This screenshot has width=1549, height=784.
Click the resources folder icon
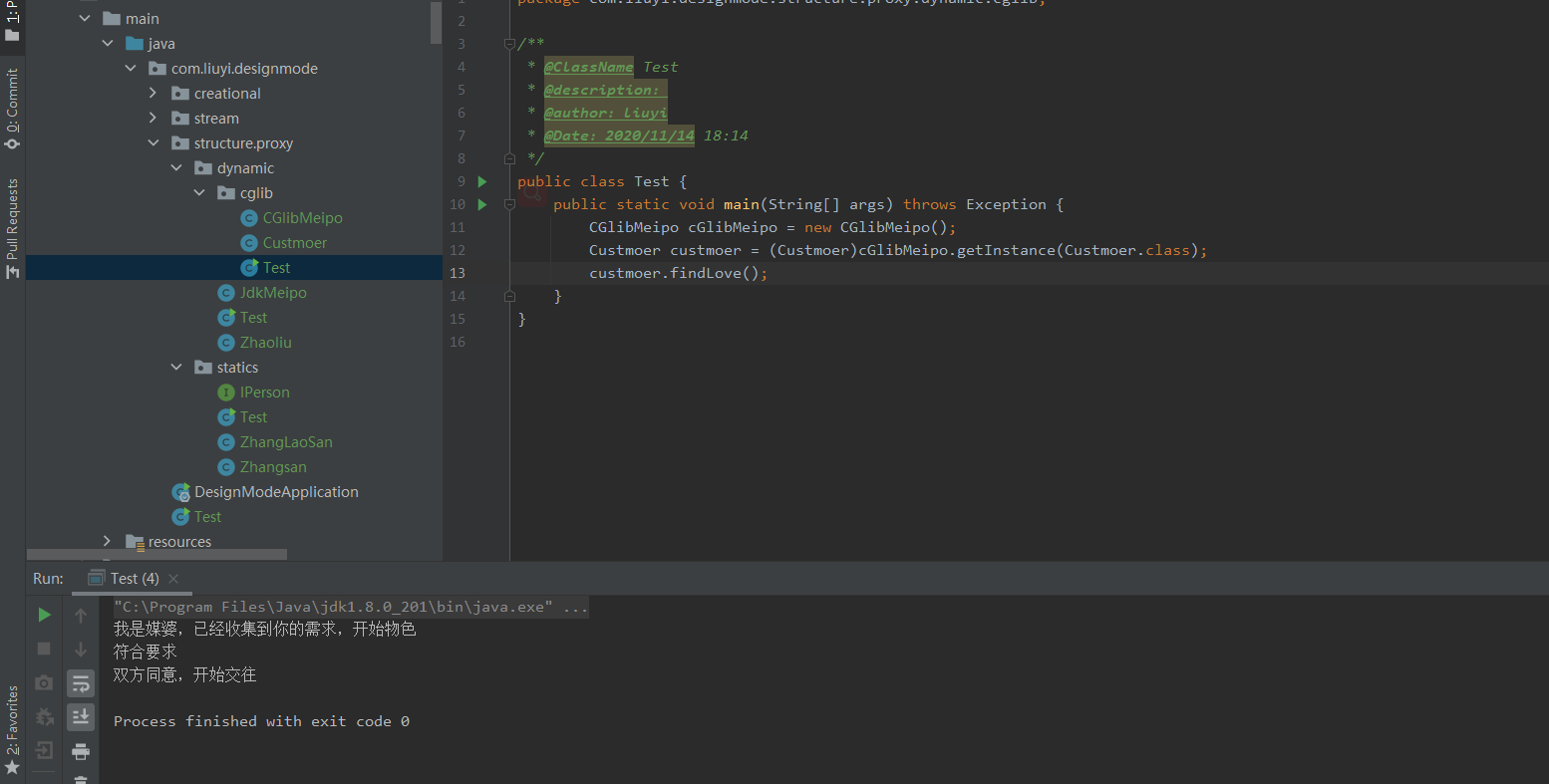tap(135, 542)
